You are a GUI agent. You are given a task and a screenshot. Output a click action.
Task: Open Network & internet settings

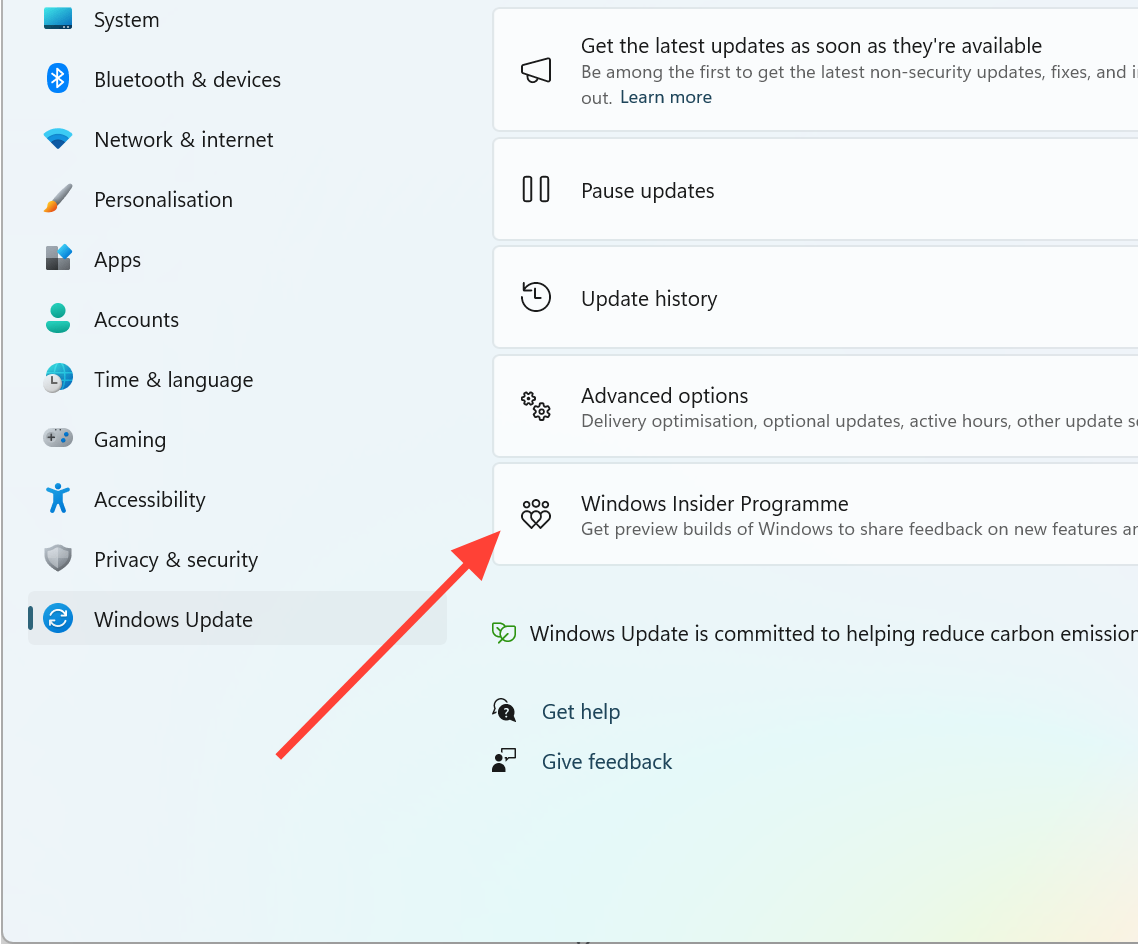(x=237, y=139)
